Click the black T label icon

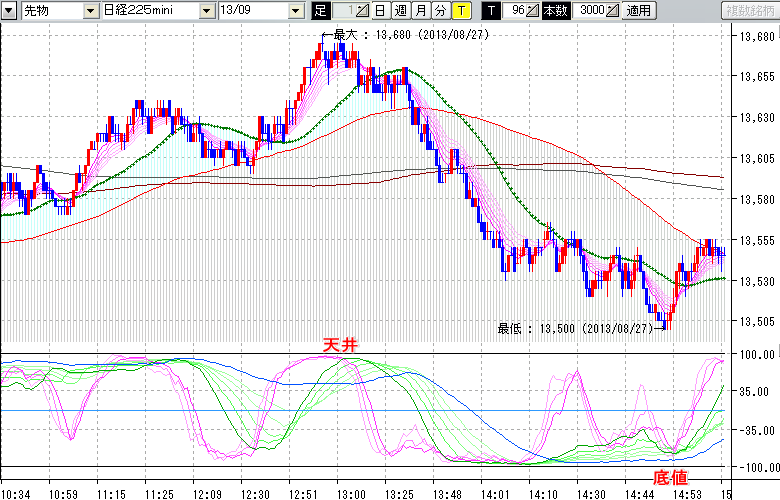[490, 11]
